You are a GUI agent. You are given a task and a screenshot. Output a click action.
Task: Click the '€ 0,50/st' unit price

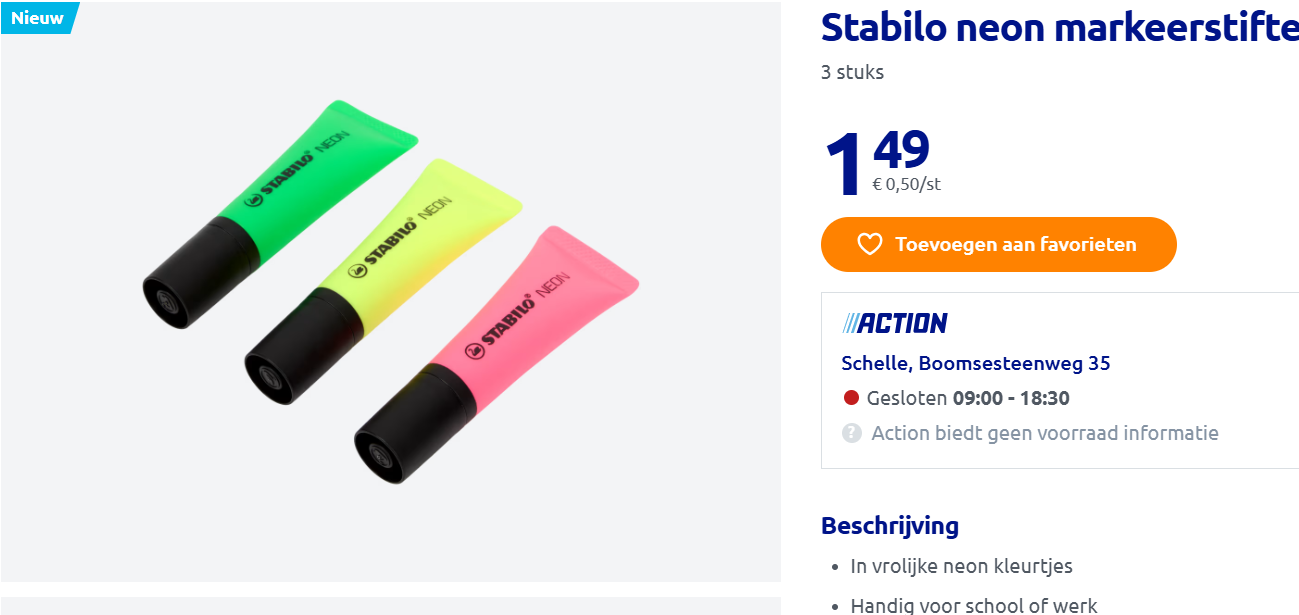(x=906, y=184)
